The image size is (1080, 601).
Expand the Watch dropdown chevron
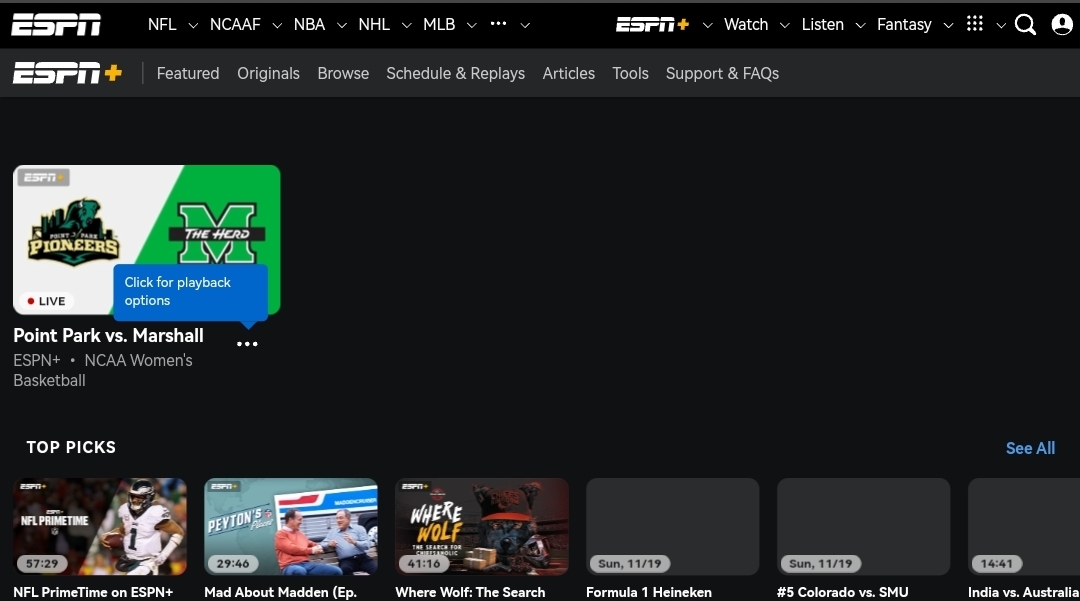[785, 25]
